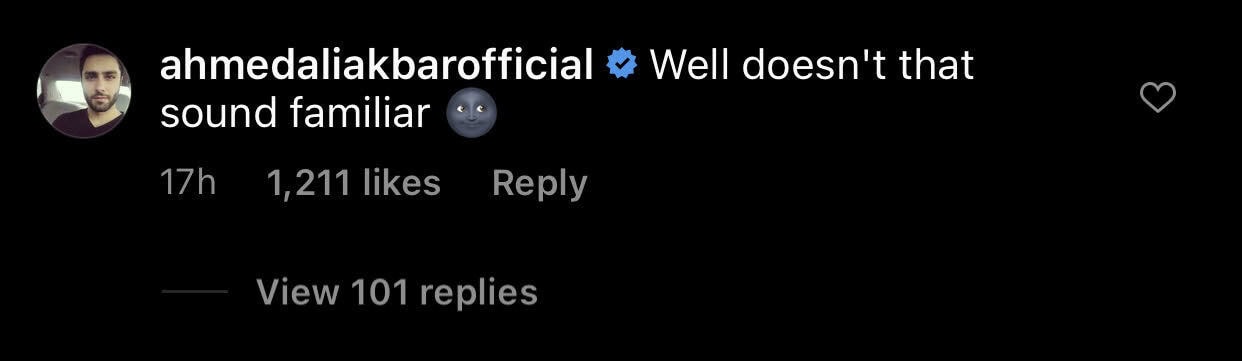Click the new moon face emoji

(x=470, y=114)
